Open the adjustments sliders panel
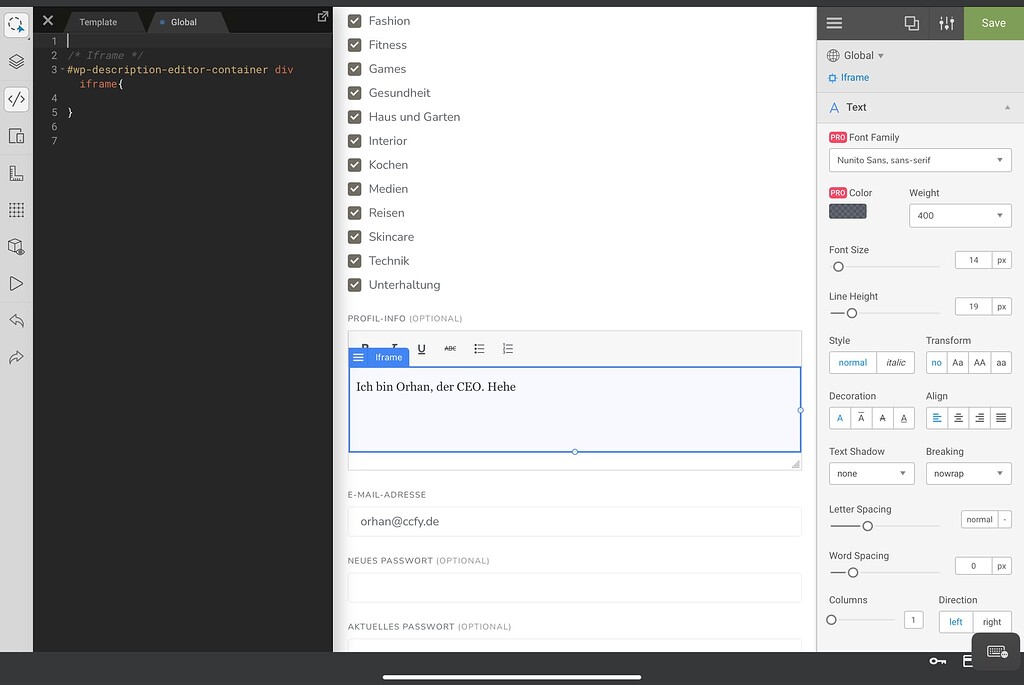Screen dimensions: 1024x685 click(x=946, y=22)
